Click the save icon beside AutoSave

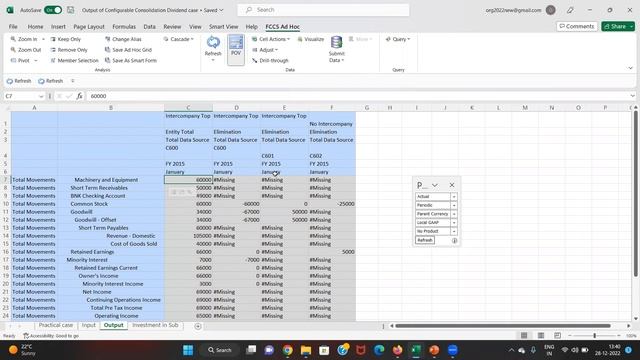click(71, 10)
